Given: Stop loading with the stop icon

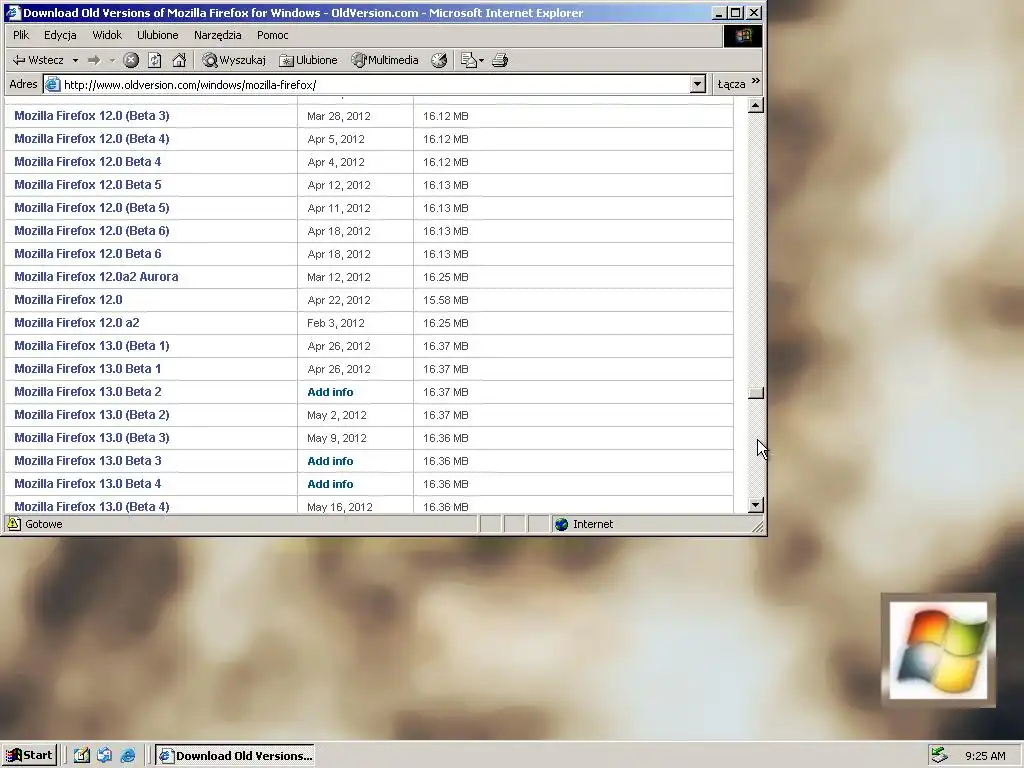Looking at the screenshot, I should (x=131, y=60).
